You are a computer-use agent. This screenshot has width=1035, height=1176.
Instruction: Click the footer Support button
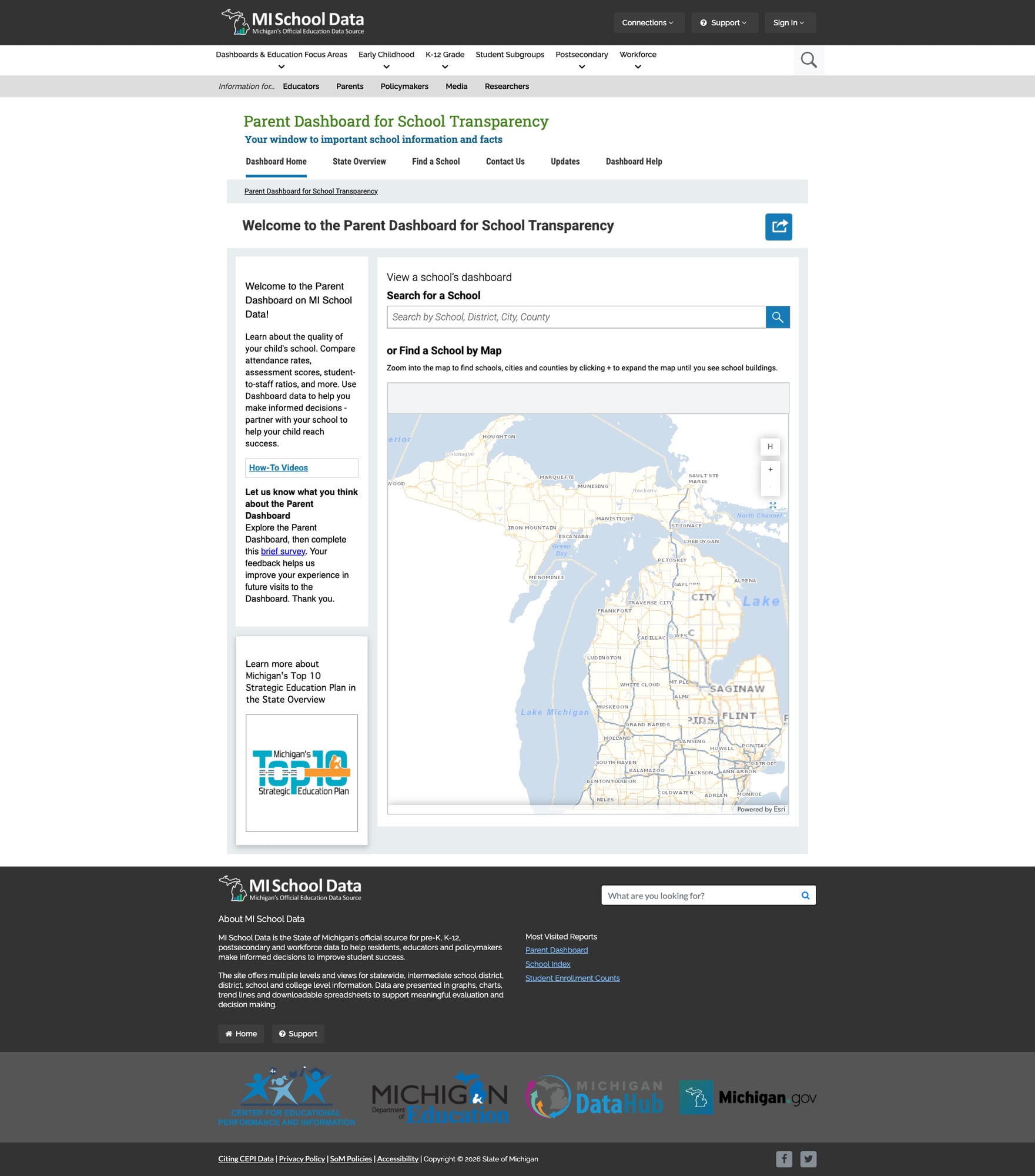click(x=298, y=1034)
